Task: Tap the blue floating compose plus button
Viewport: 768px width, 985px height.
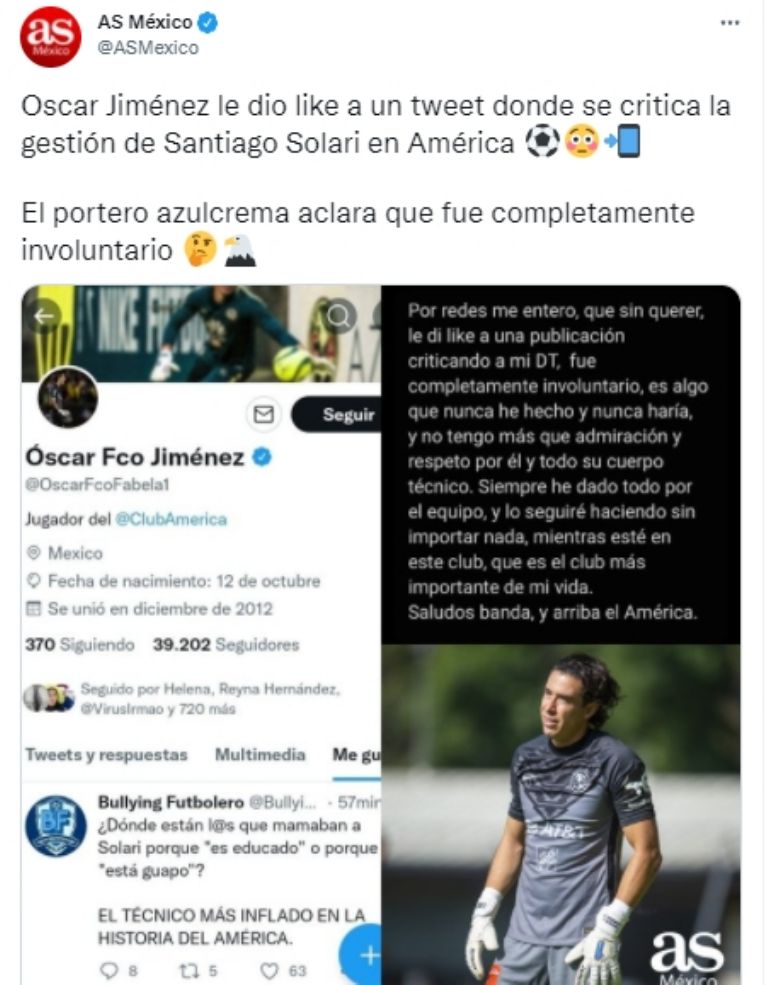Action: pyautogui.click(x=361, y=954)
